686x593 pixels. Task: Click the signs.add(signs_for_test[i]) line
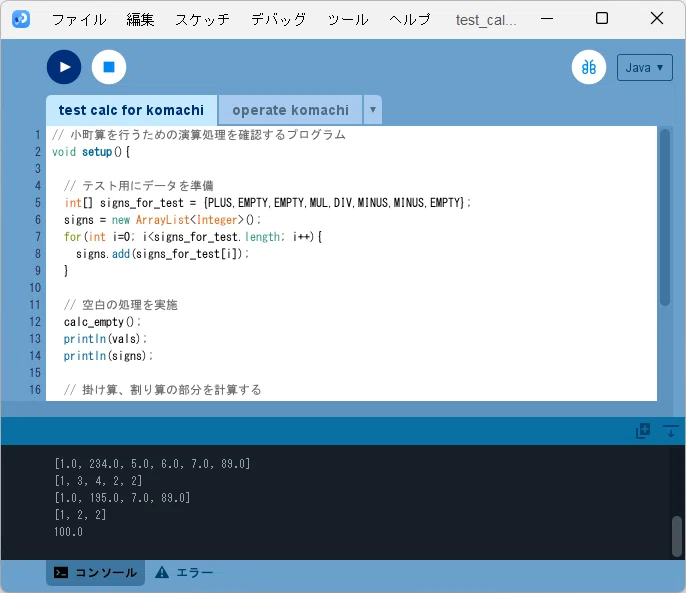[x=162, y=254]
